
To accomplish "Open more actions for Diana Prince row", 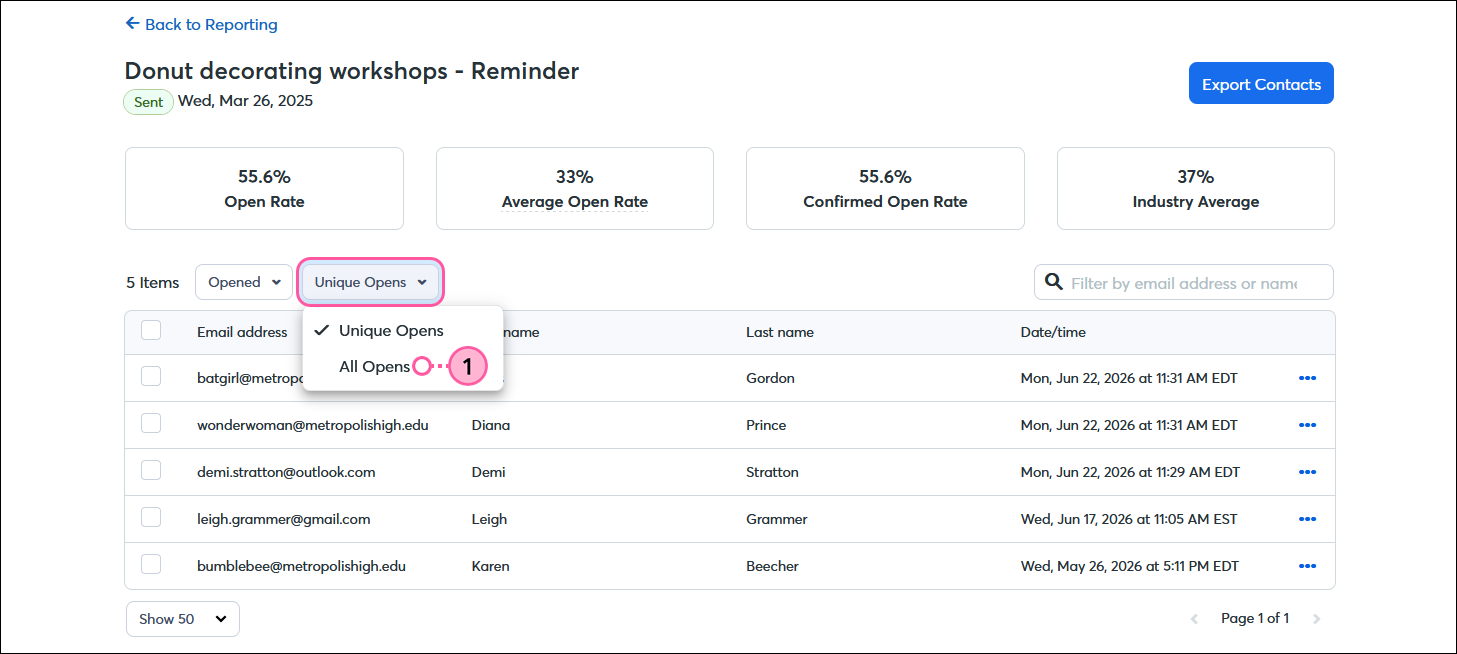I will (1307, 425).
